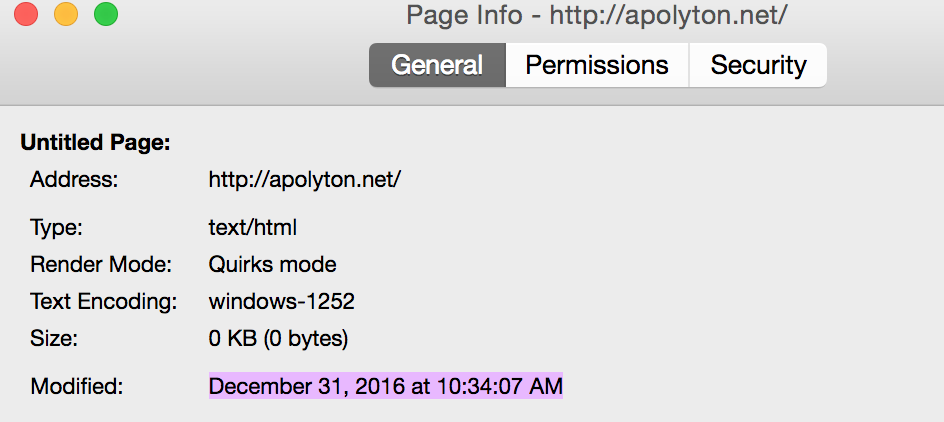Open the Security tab
The image size is (944, 422).
pos(758,65)
